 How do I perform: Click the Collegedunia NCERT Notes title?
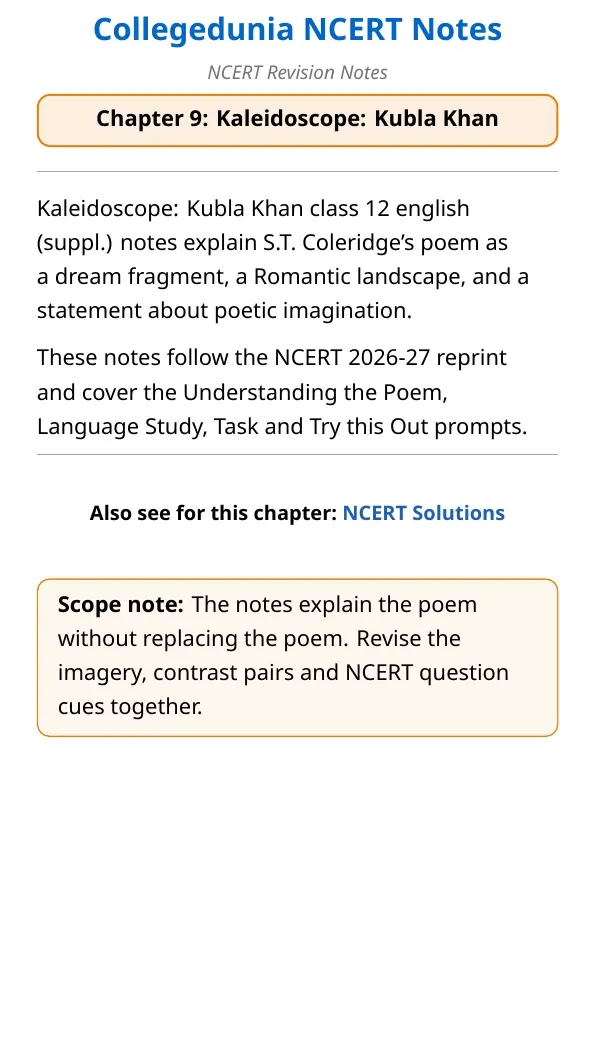click(298, 29)
